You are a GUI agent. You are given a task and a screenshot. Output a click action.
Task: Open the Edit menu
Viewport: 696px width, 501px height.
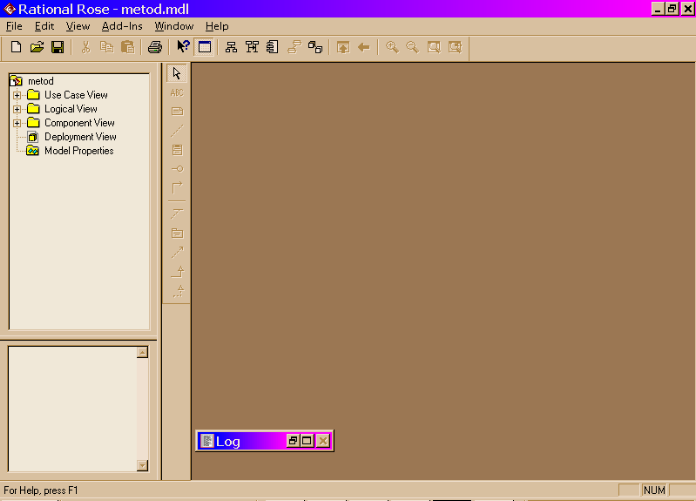[x=44, y=26]
